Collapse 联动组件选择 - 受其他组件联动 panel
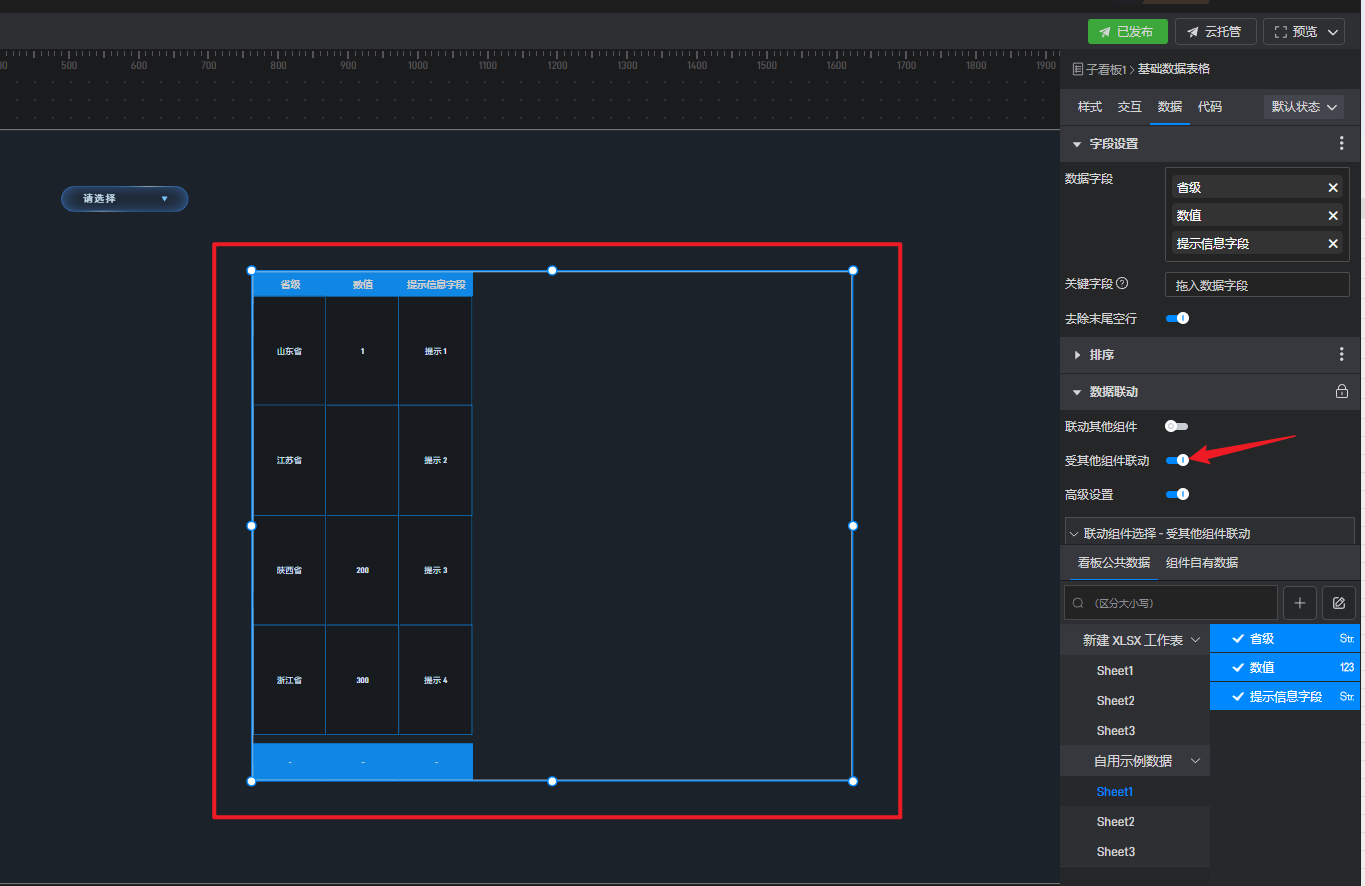The image size is (1365, 886). click(x=1074, y=535)
